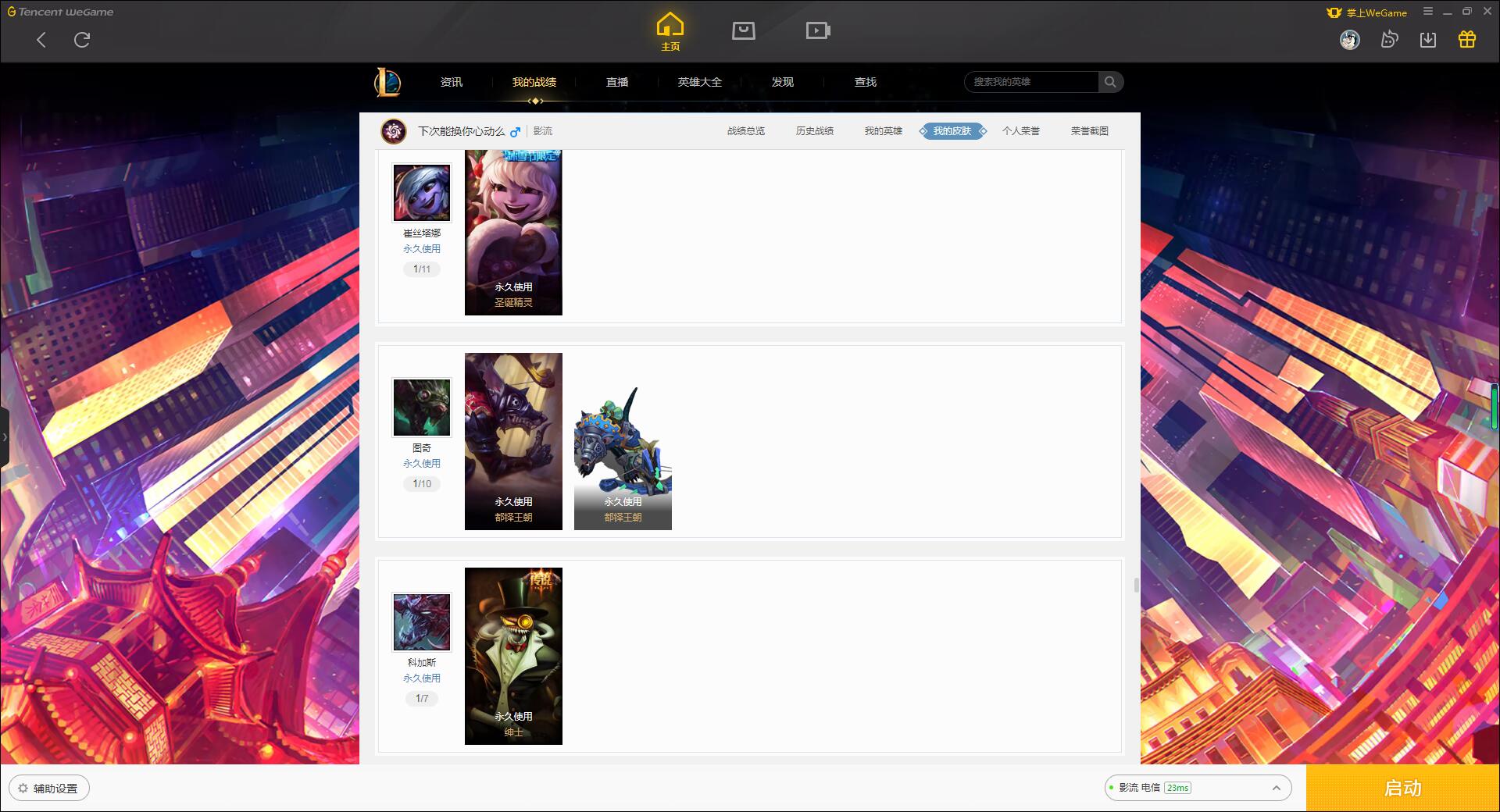The image size is (1500, 812).
Task: Click 永久使用 under 图奇
Action: coord(422,464)
